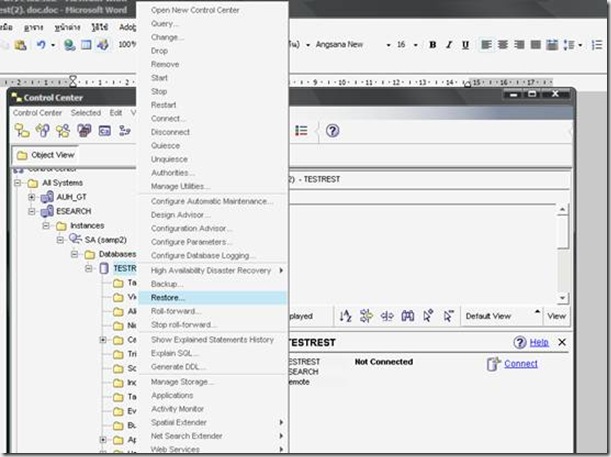Viewport: 611px width, 457px height.
Task: Click filter icon in details toolbar
Action: click(x=366, y=316)
